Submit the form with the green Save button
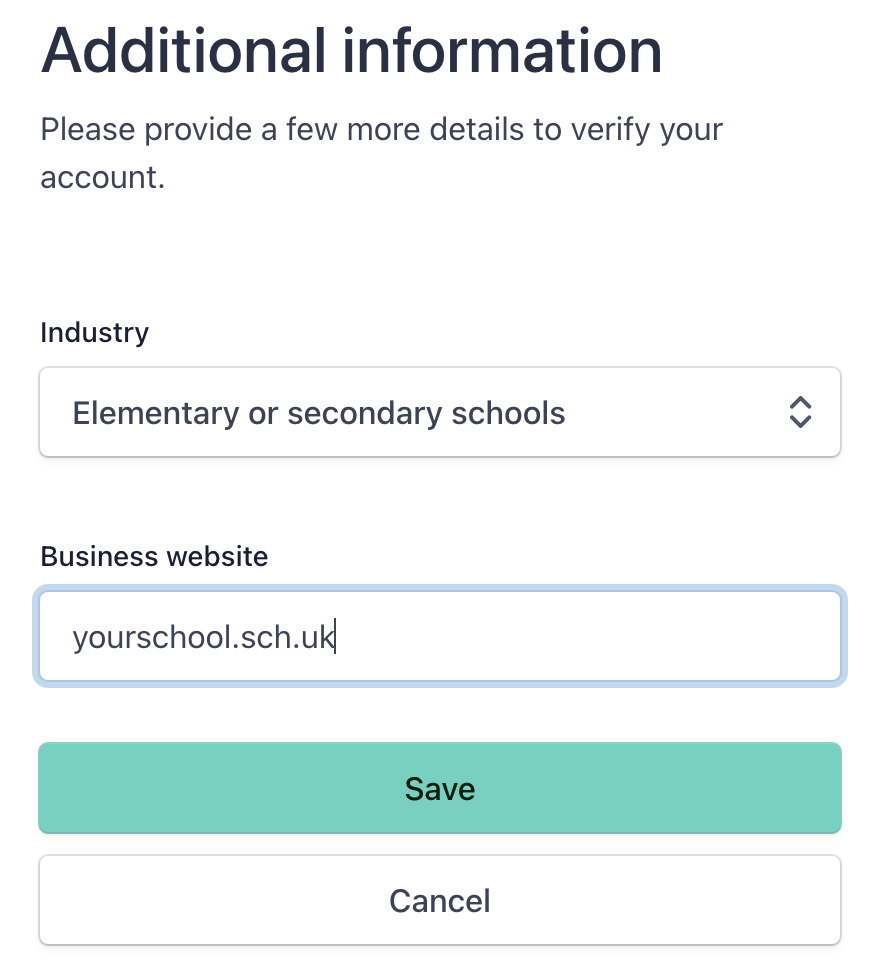The image size is (874, 974). (x=440, y=788)
